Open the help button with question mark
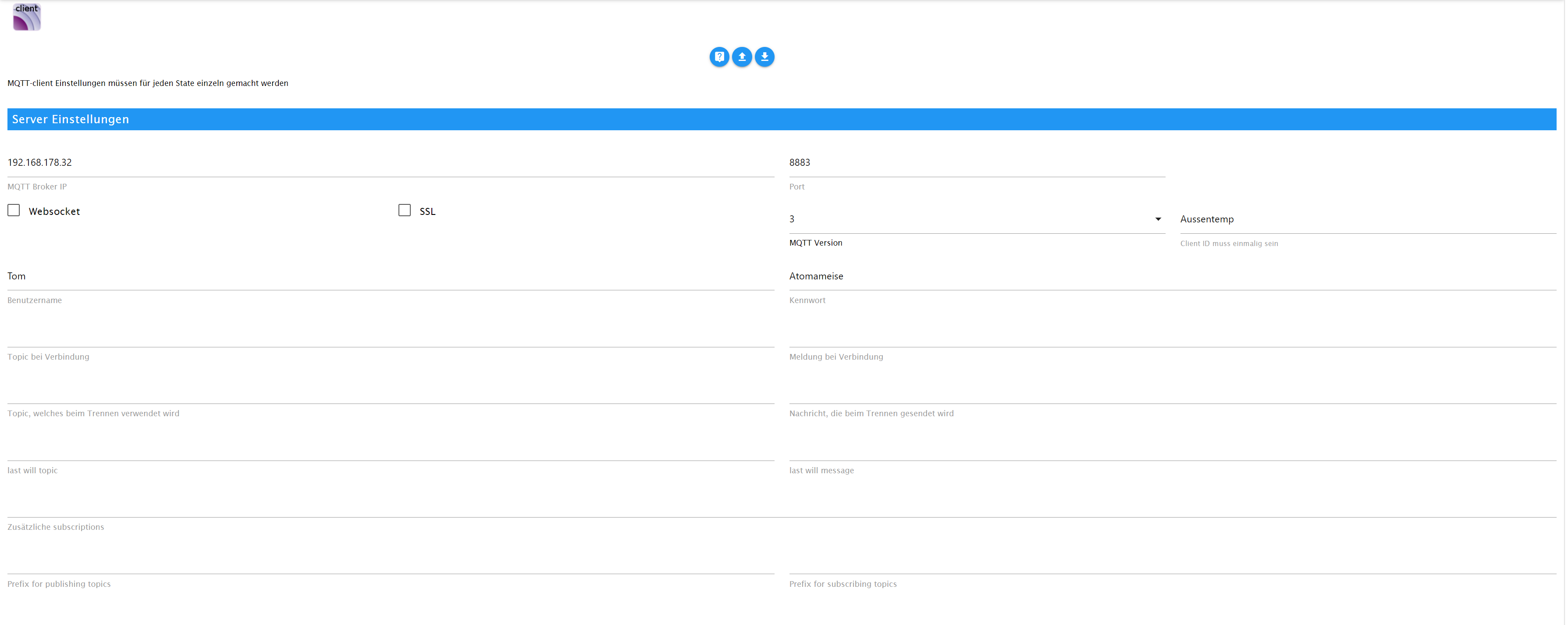The height and width of the screenshot is (625, 1568). [719, 57]
